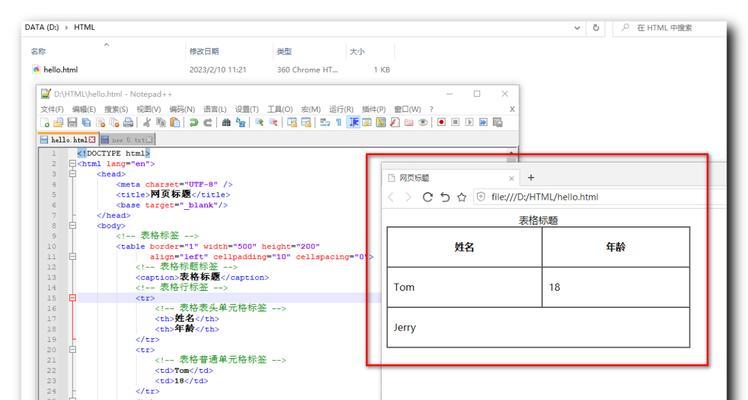The image size is (748, 400).
Task: Expand Explorer address bar history dropdown
Action: pos(577,28)
